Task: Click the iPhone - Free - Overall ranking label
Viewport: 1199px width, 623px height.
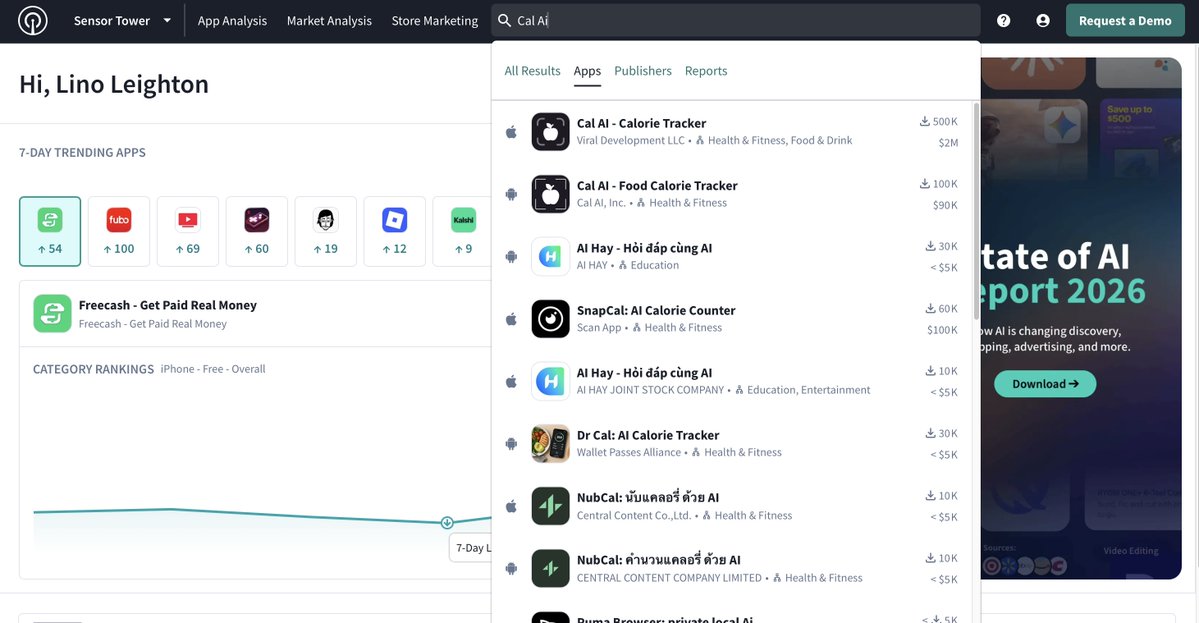Action: (x=213, y=369)
